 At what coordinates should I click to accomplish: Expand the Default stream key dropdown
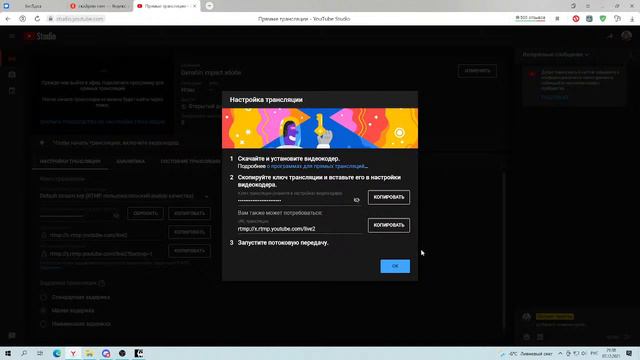coord(124,196)
